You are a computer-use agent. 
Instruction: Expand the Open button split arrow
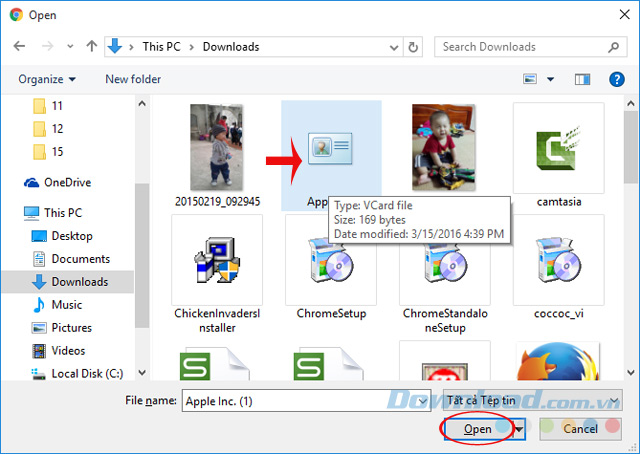tap(519, 430)
